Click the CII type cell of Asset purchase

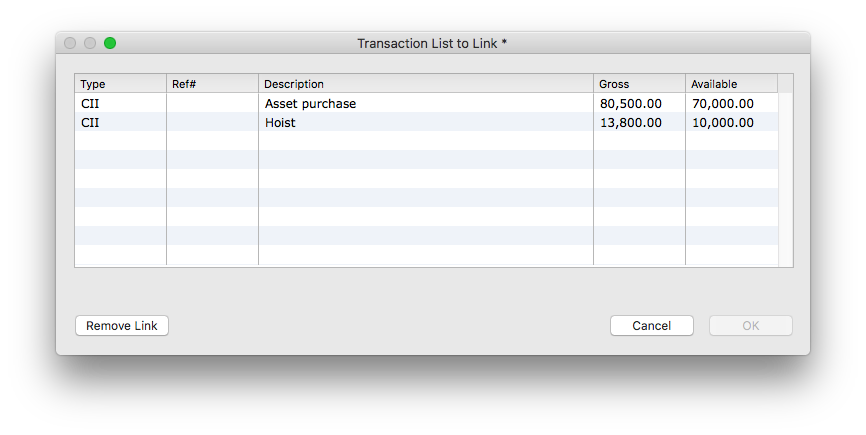[120, 103]
